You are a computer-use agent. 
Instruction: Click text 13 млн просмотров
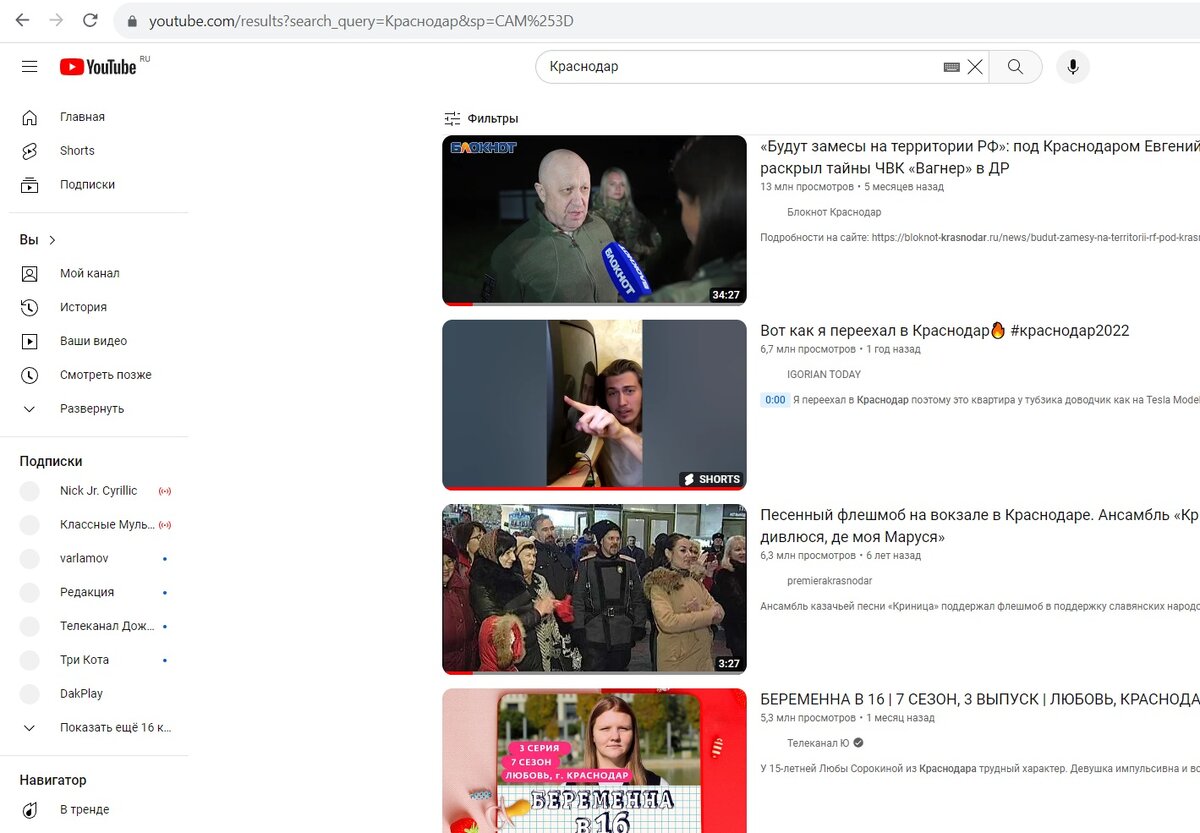807,187
